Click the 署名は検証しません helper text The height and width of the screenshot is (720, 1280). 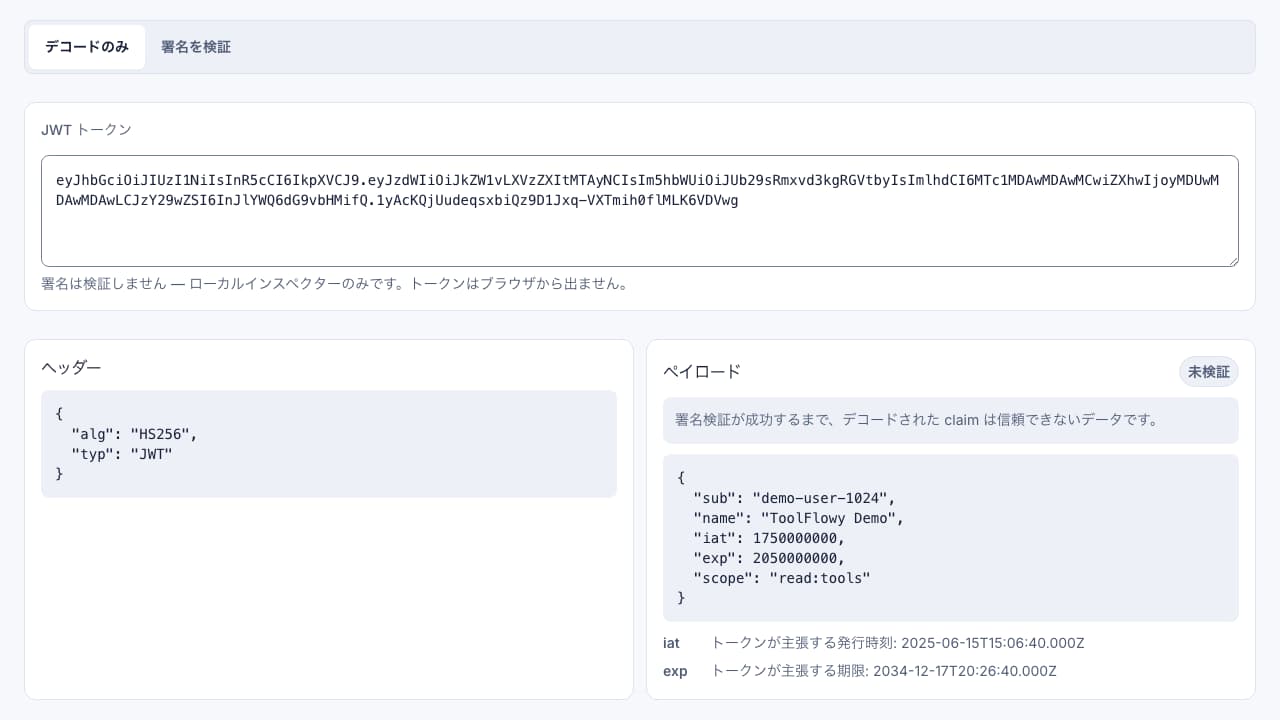click(x=334, y=284)
